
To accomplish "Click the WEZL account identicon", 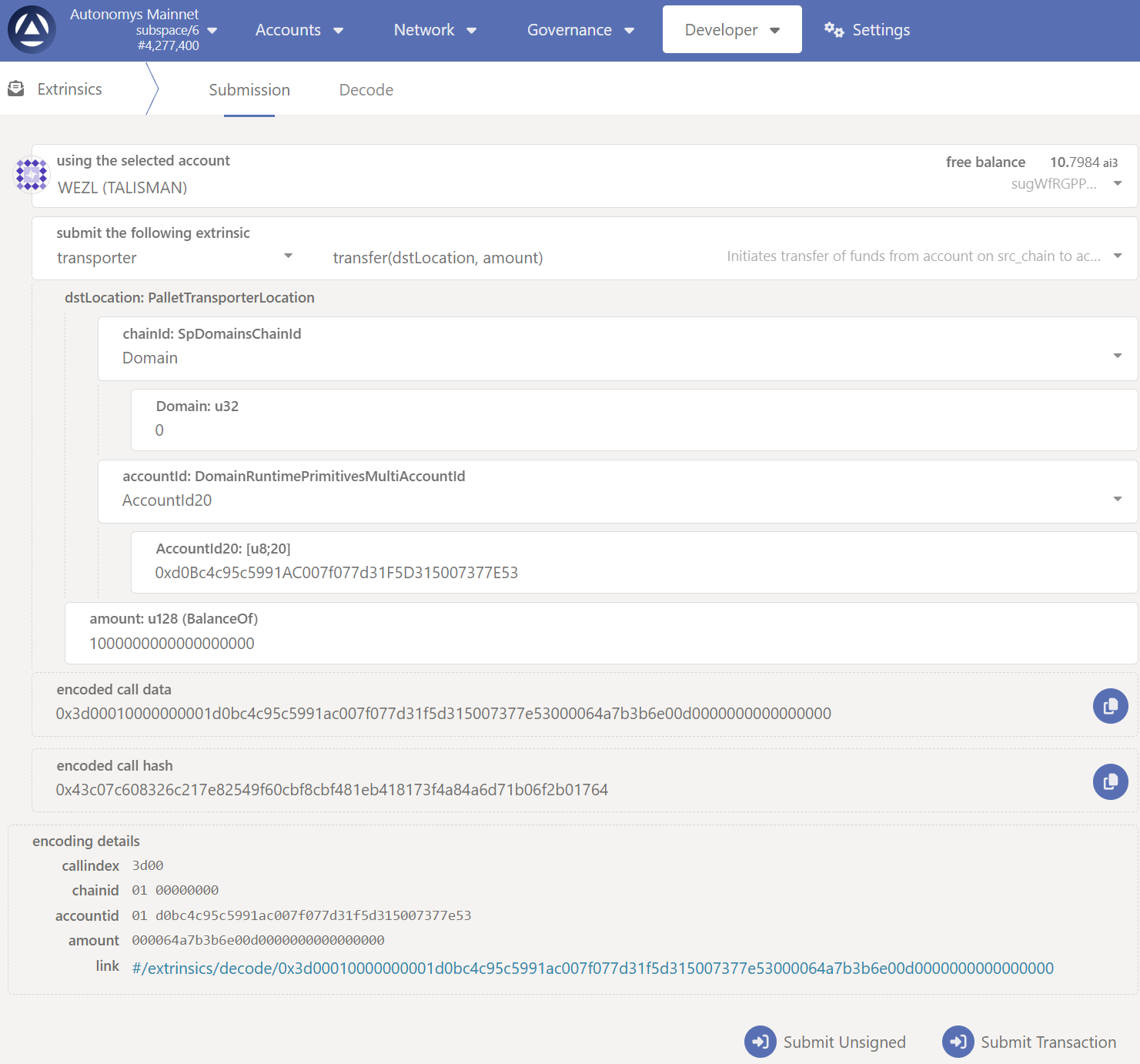I will 32,174.
